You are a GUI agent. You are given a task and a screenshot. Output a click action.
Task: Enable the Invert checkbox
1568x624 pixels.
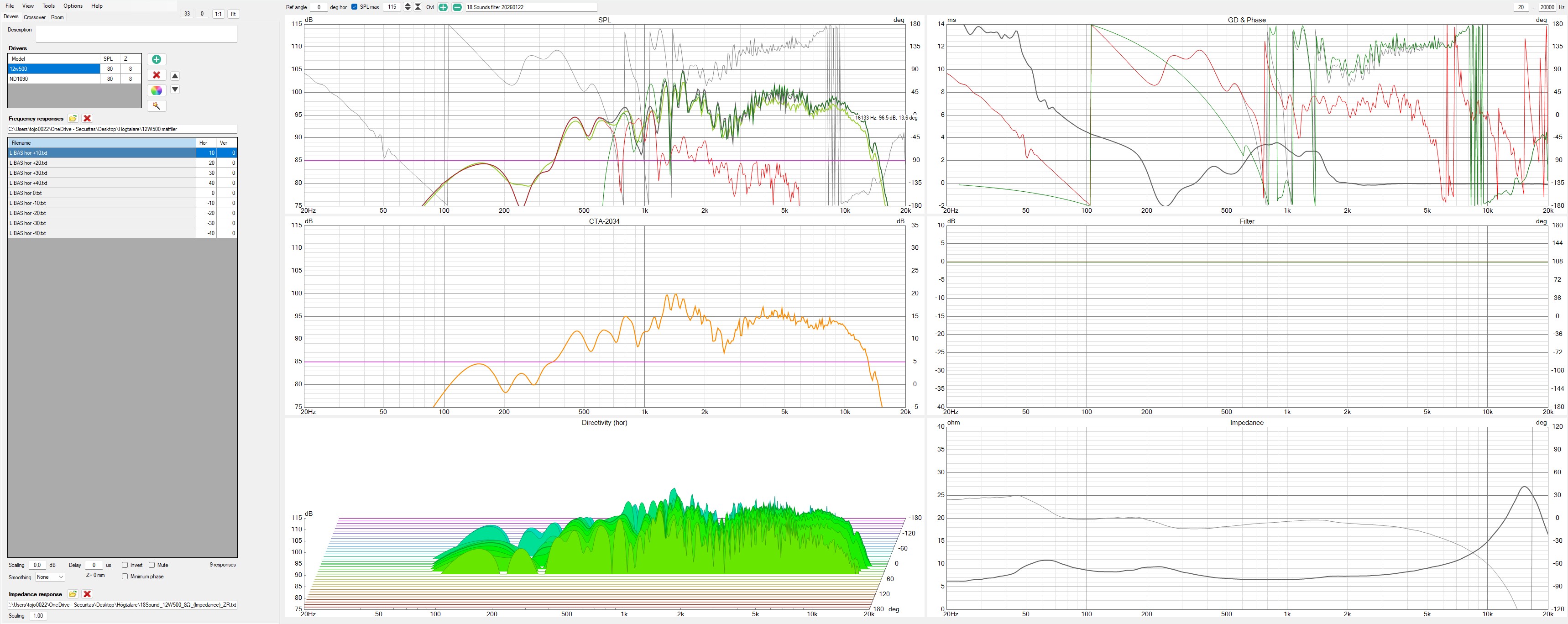pos(125,565)
